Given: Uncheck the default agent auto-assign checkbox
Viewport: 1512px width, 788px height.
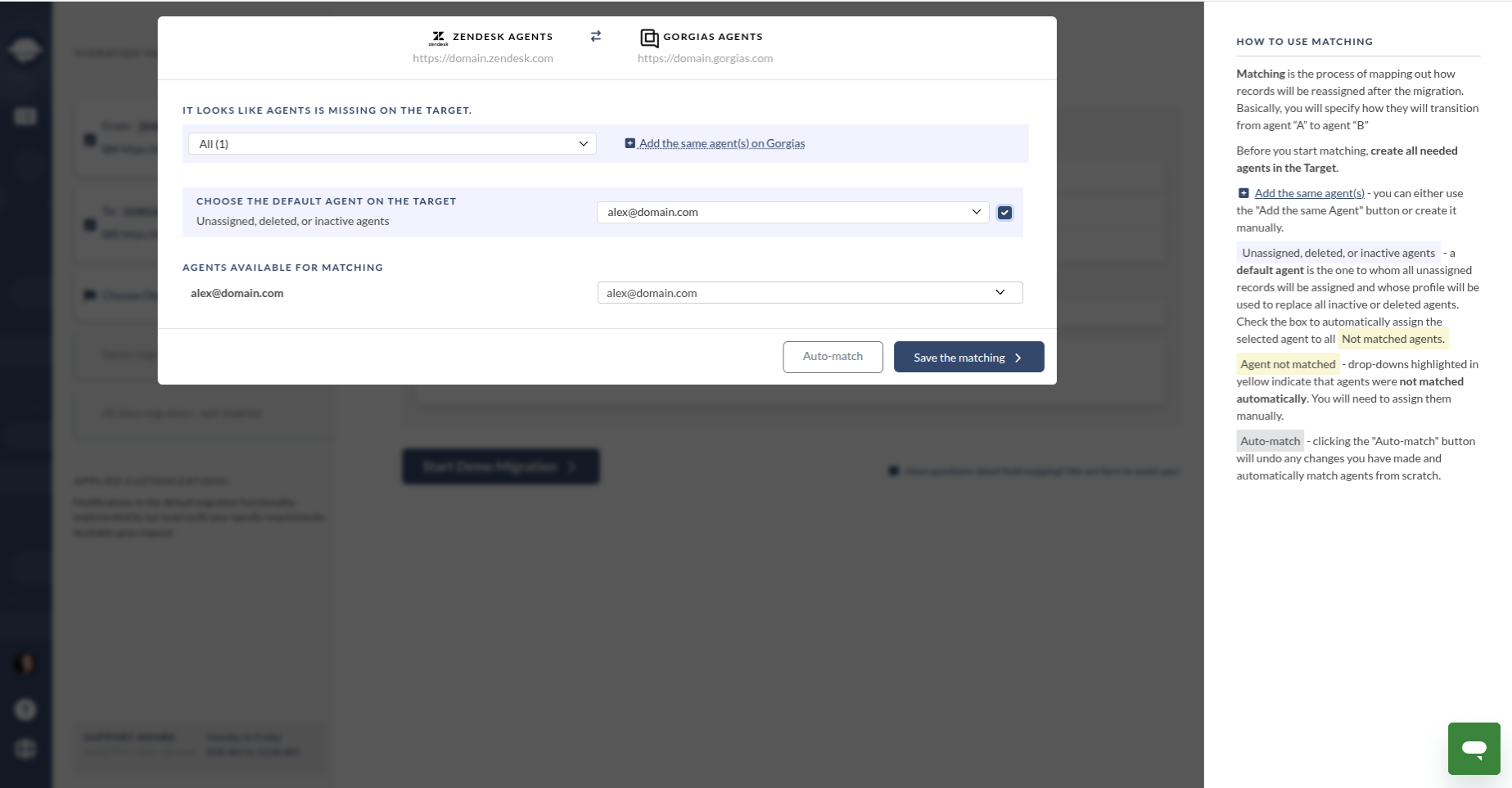Looking at the screenshot, I should pos(1004,213).
